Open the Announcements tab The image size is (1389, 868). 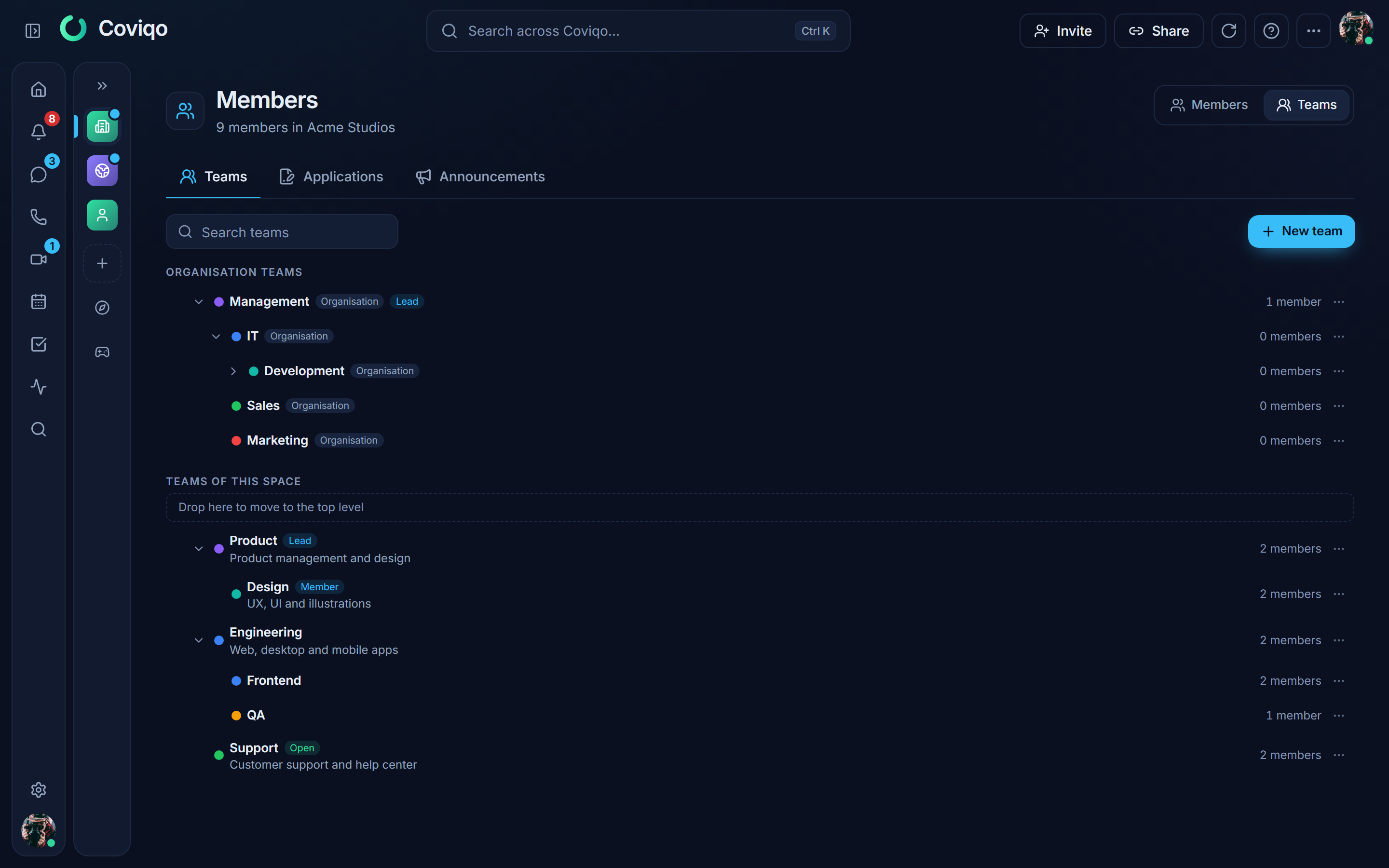pyautogui.click(x=480, y=177)
